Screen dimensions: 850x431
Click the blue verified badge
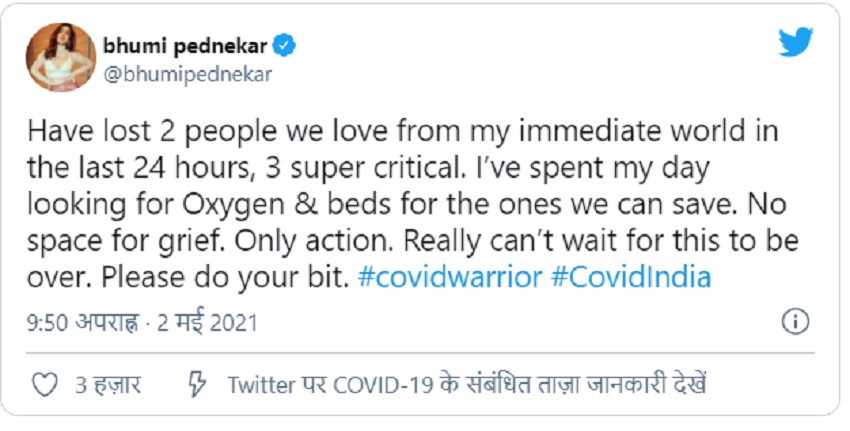click(x=285, y=47)
